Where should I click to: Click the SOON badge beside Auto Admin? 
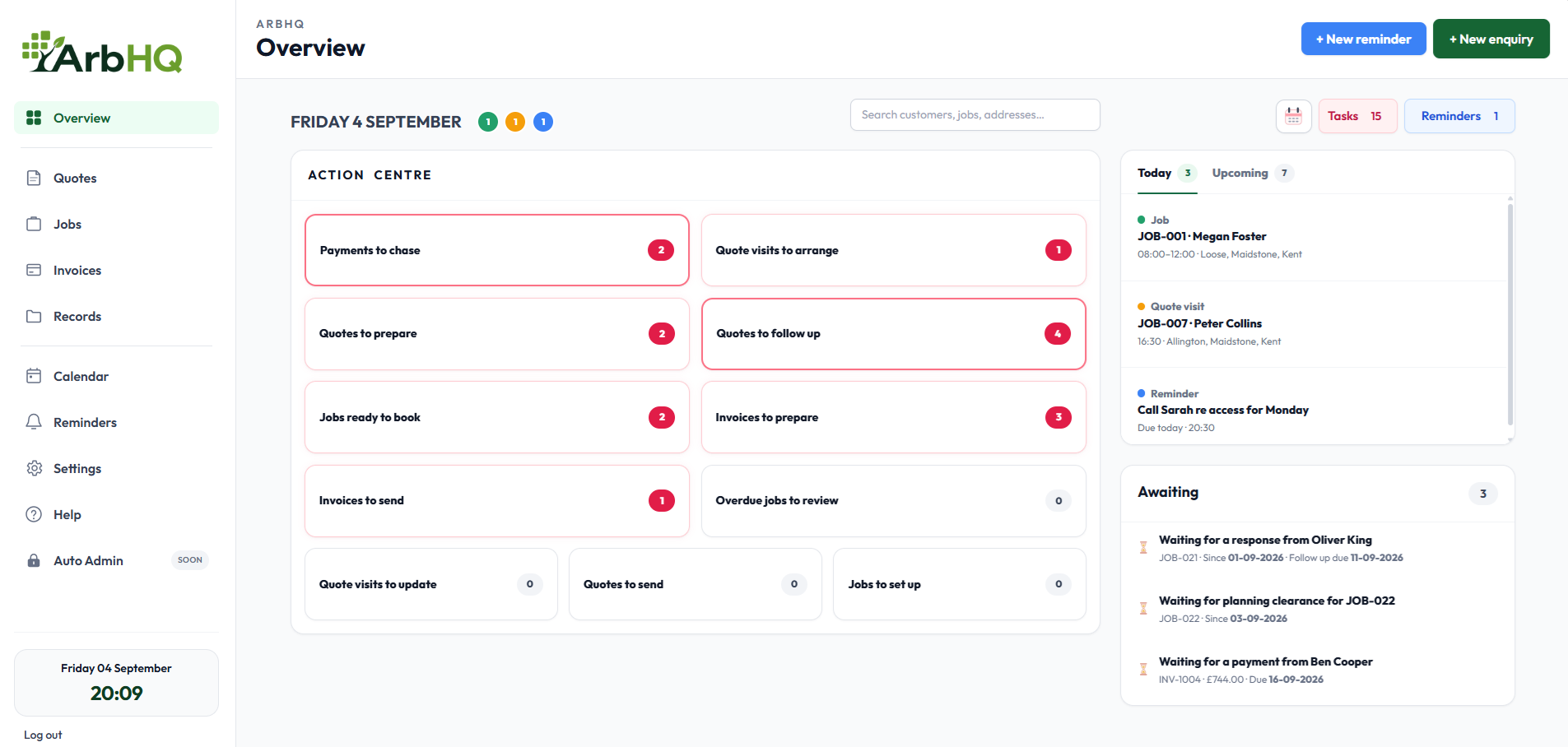tap(190, 560)
